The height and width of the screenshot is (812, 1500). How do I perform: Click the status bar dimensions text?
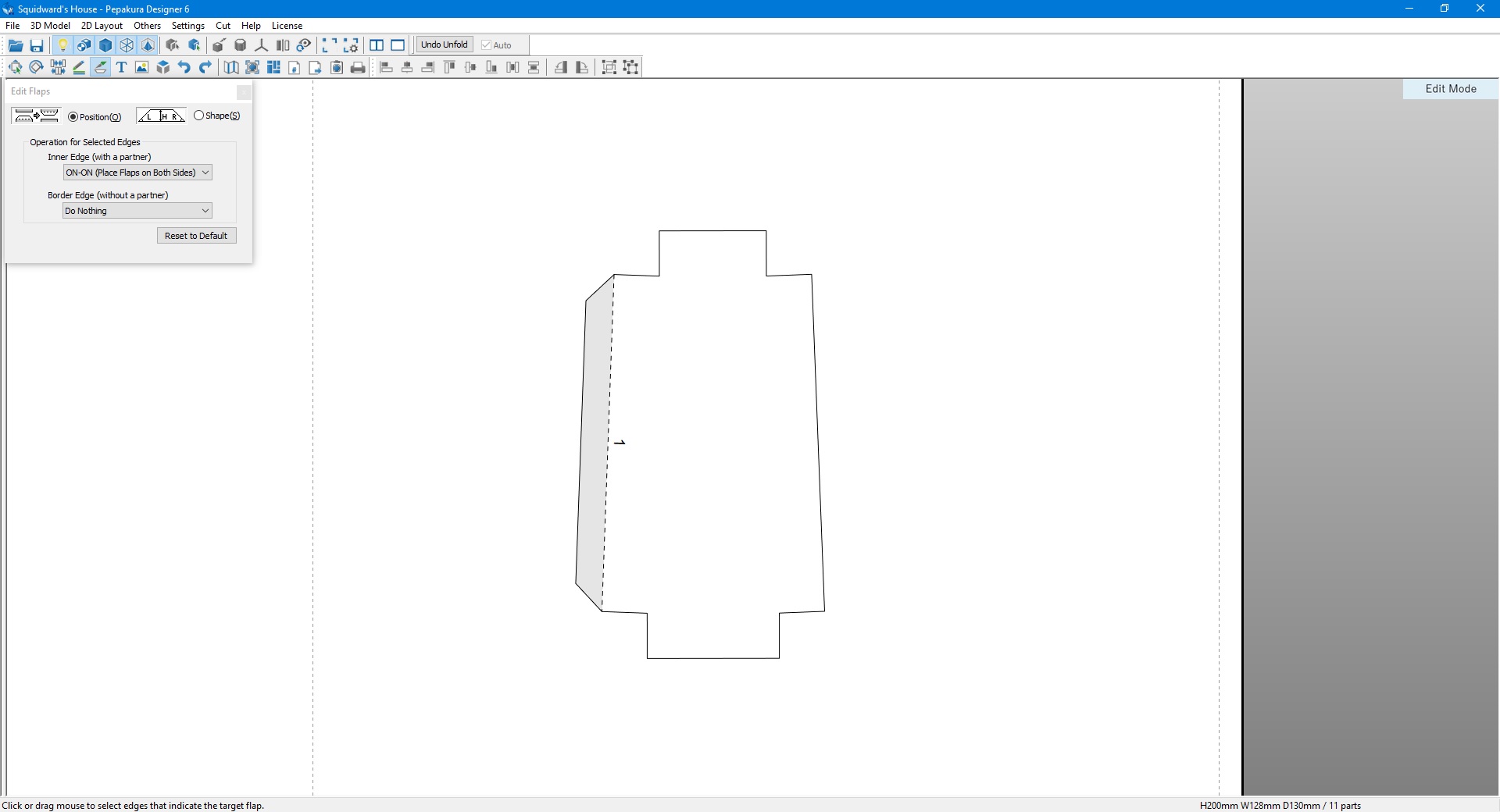[1280, 806]
